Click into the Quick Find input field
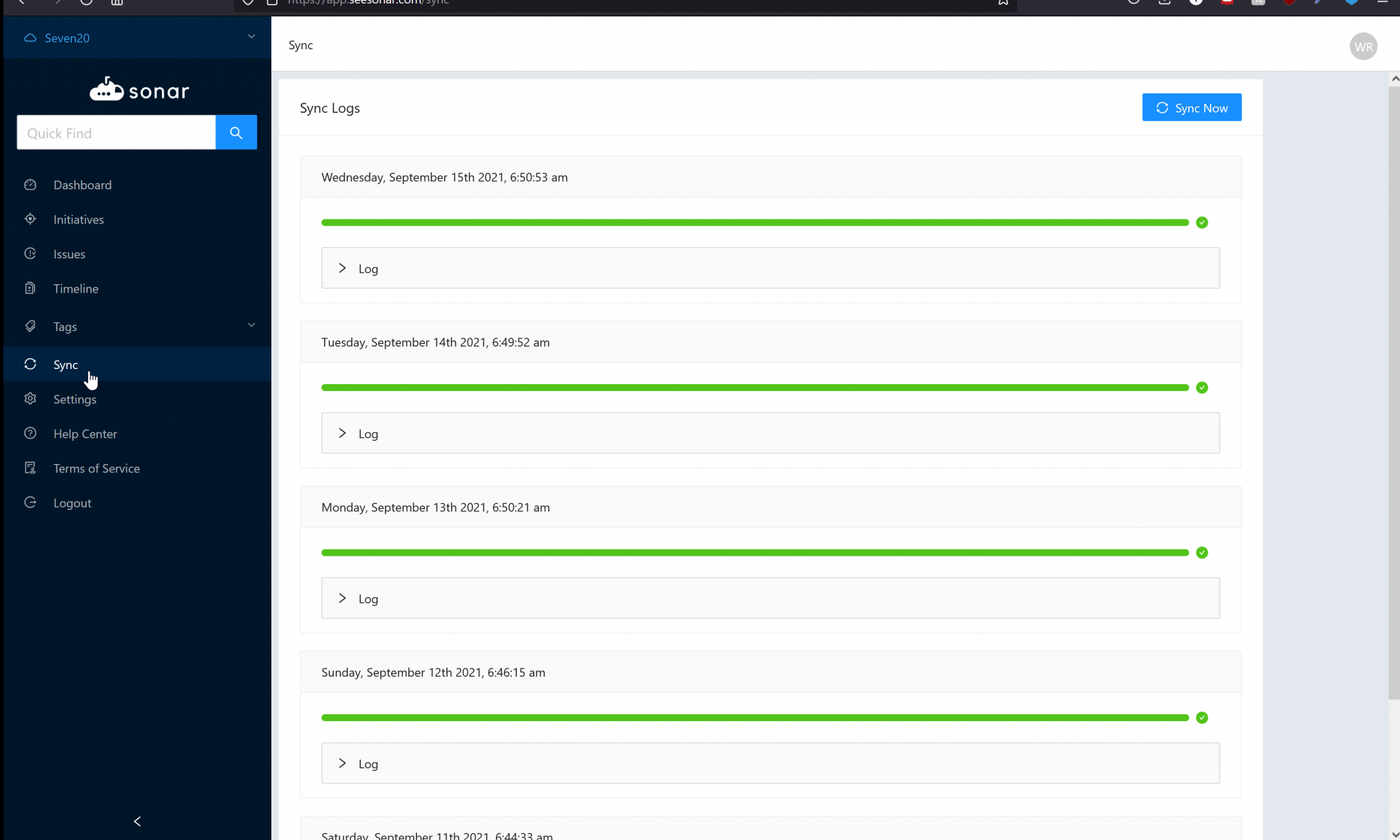 click(116, 133)
